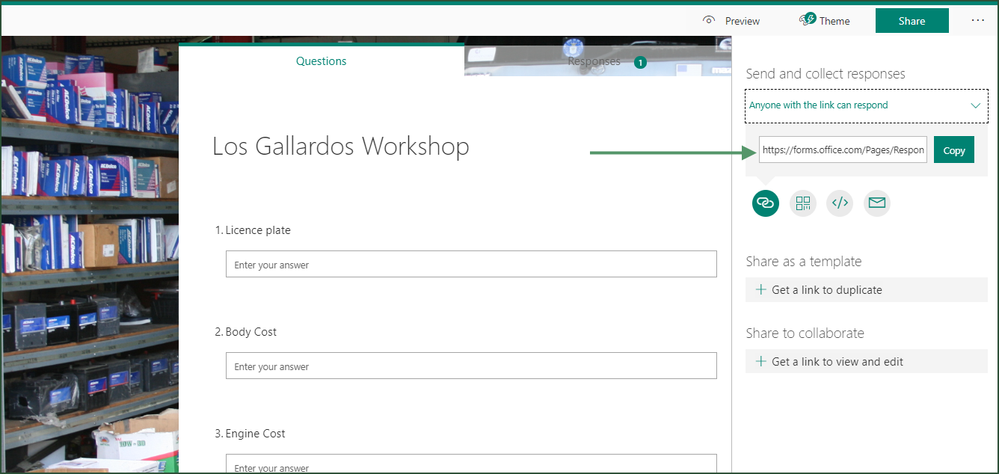Screen dimensions: 999x474
Task: Select the copy link share icon
Action: pyautogui.click(x=765, y=203)
